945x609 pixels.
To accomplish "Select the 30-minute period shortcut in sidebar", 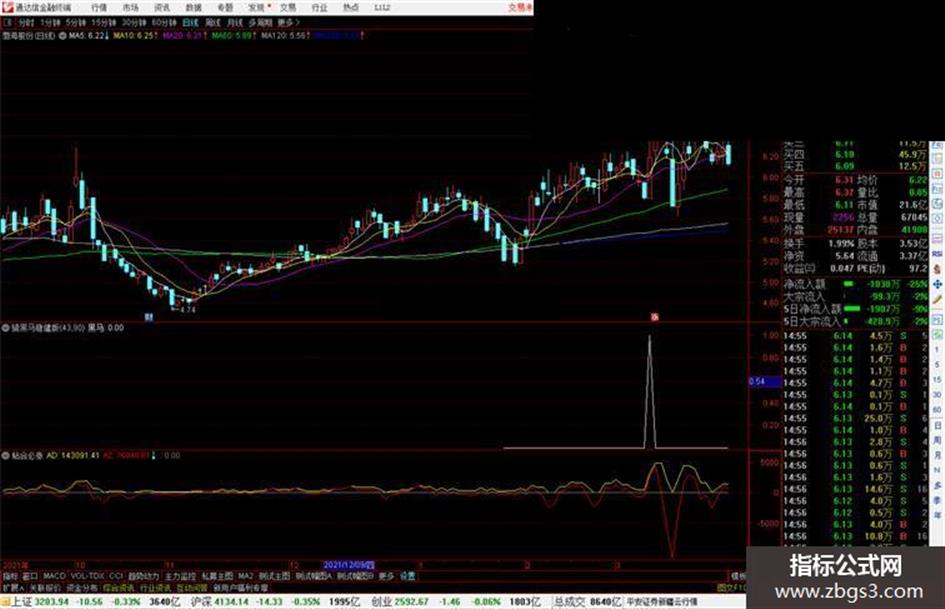I will (937, 394).
